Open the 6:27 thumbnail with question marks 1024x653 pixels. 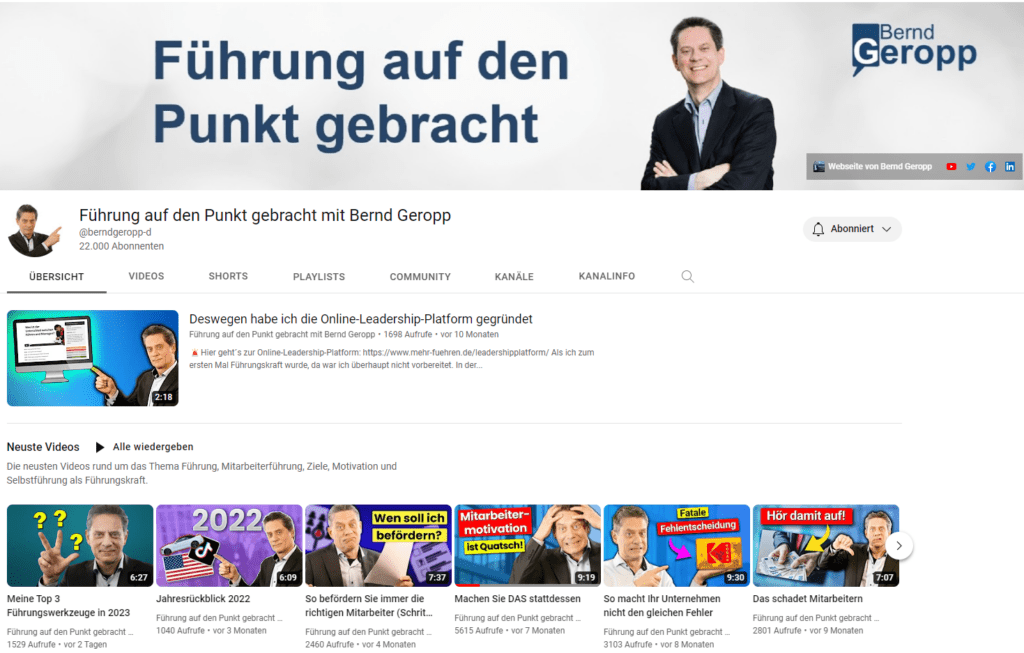point(80,545)
